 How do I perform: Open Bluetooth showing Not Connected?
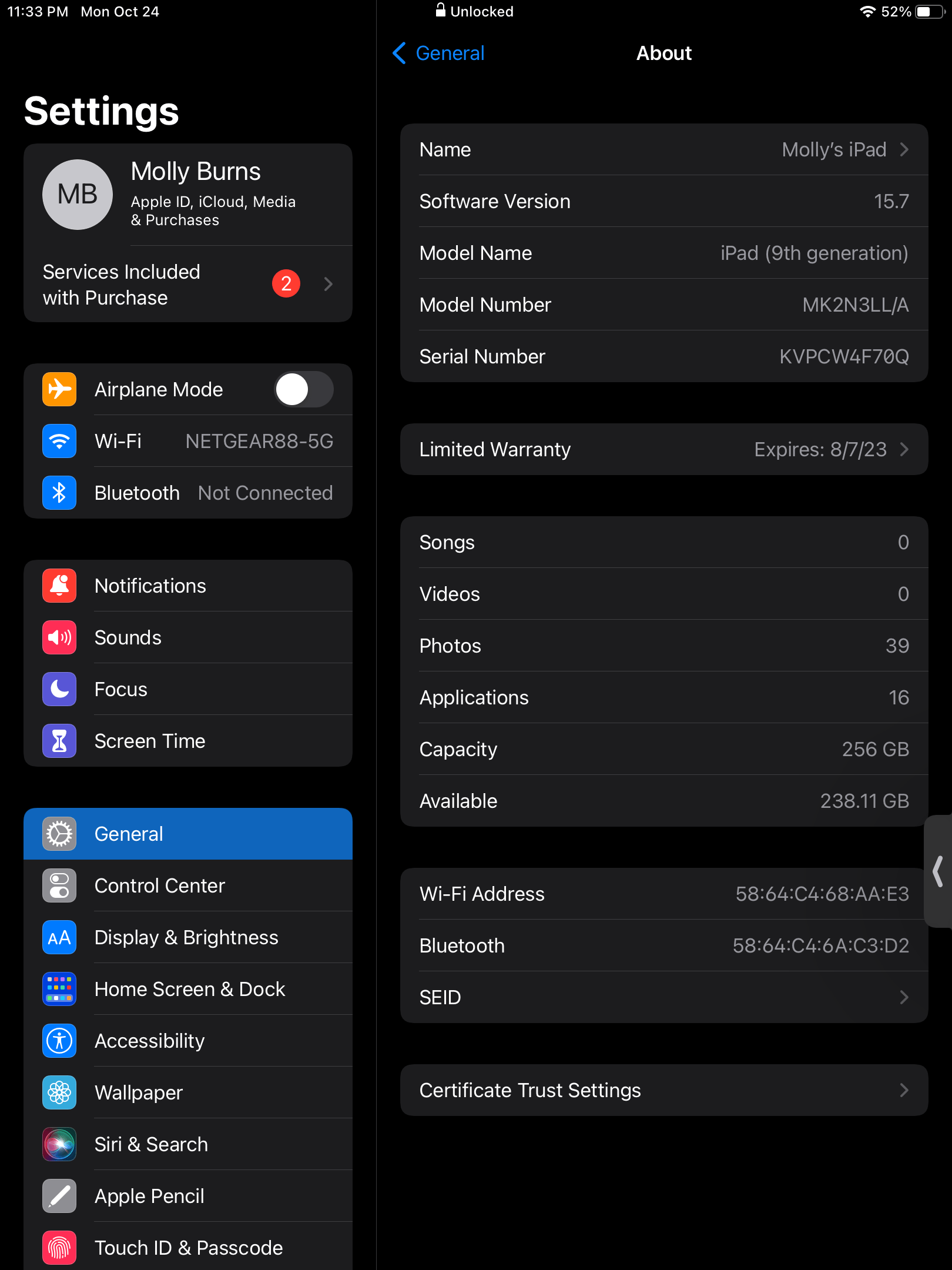tap(188, 493)
